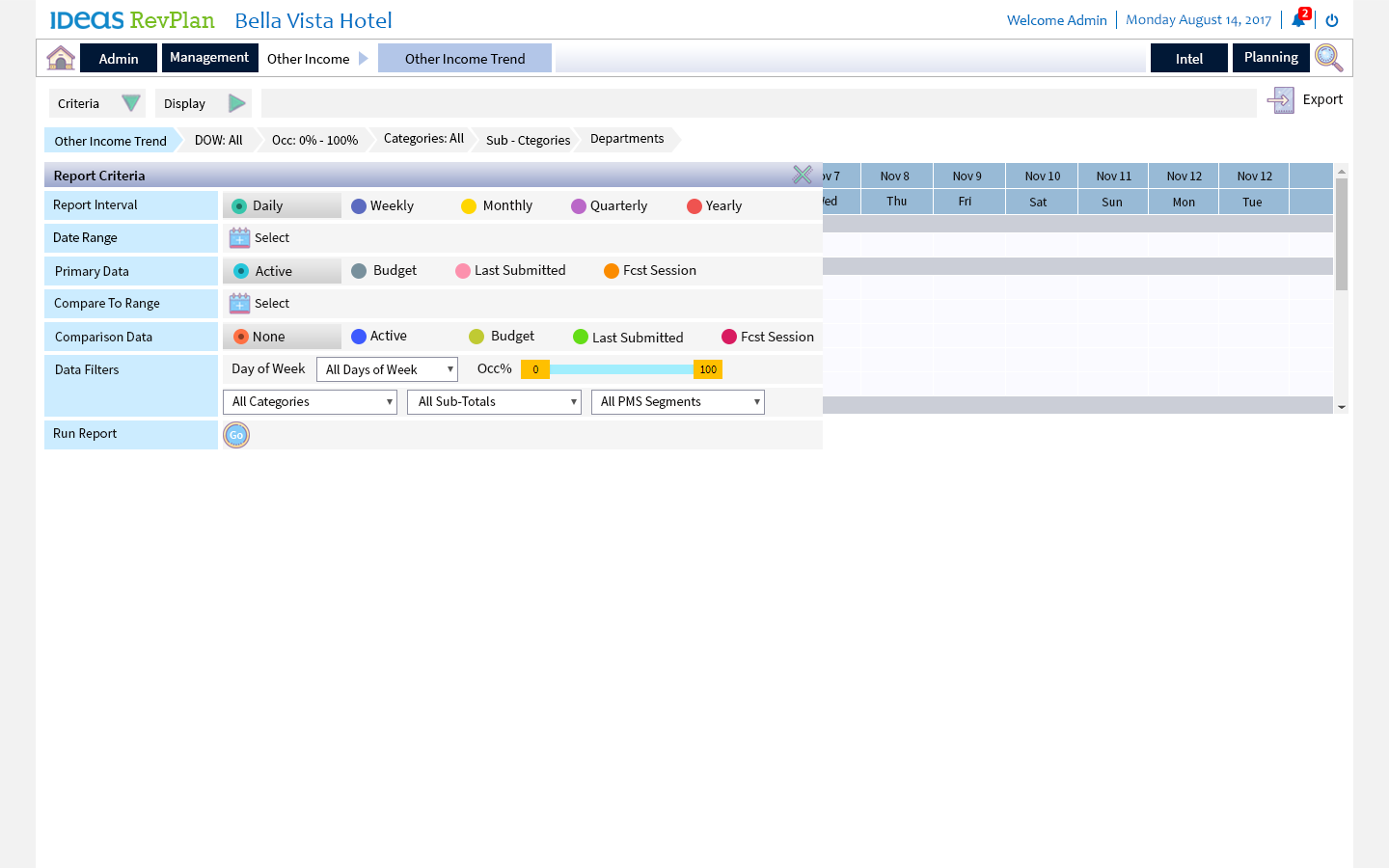This screenshot has height=868, width=1389.
Task: Click the power logout icon
Action: (1332, 20)
